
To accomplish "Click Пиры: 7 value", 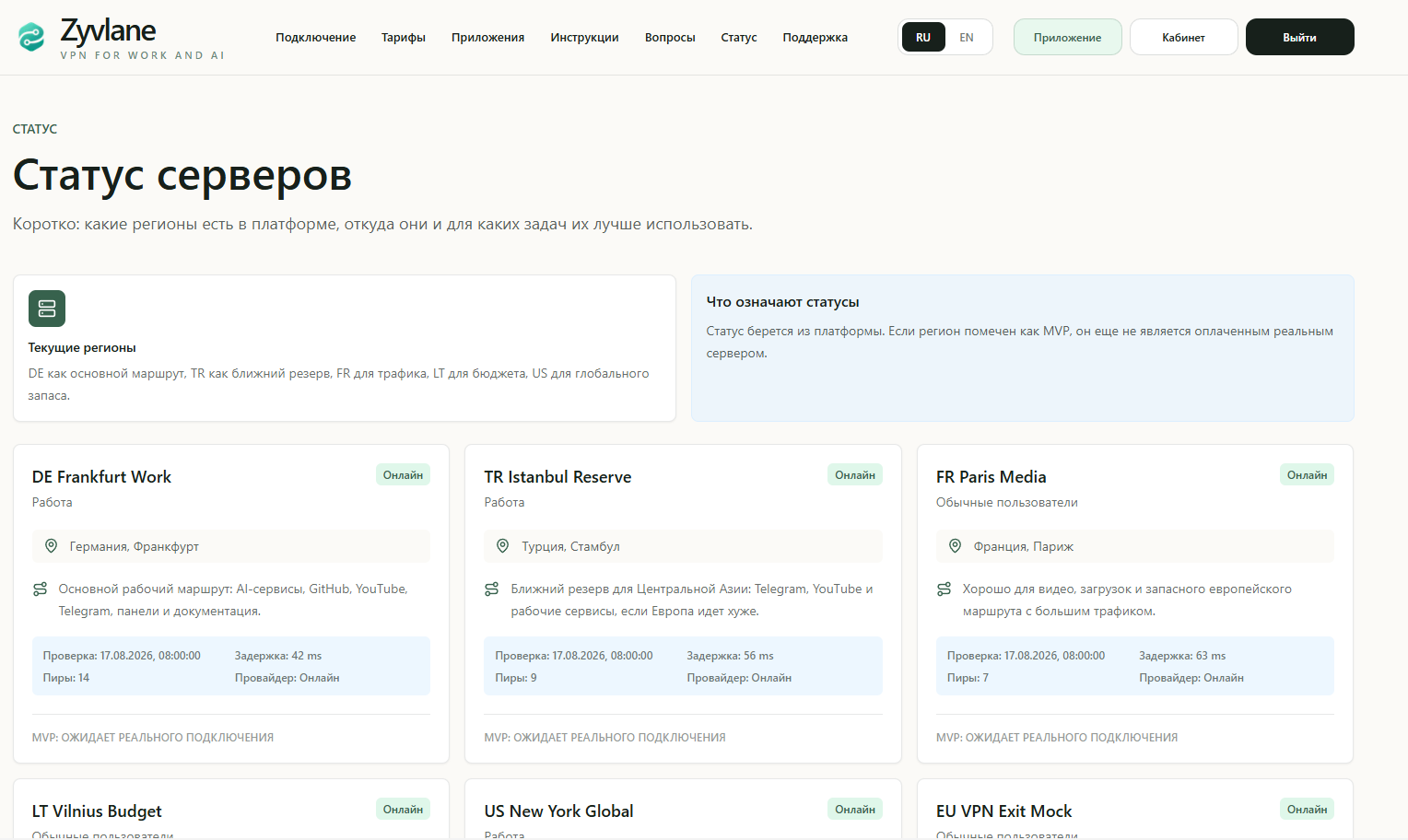I will (968, 678).
